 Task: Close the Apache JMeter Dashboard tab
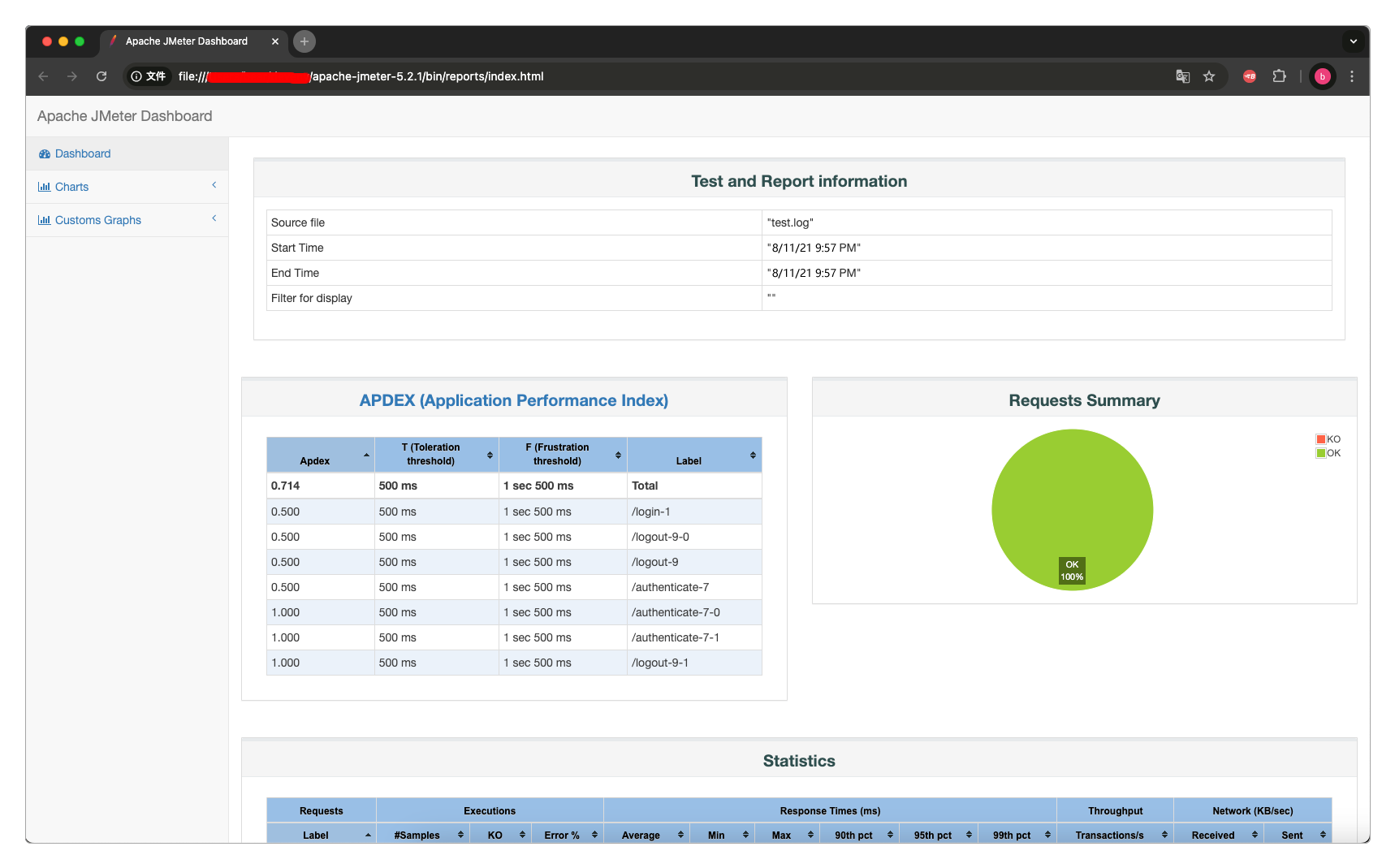point(275,41)
